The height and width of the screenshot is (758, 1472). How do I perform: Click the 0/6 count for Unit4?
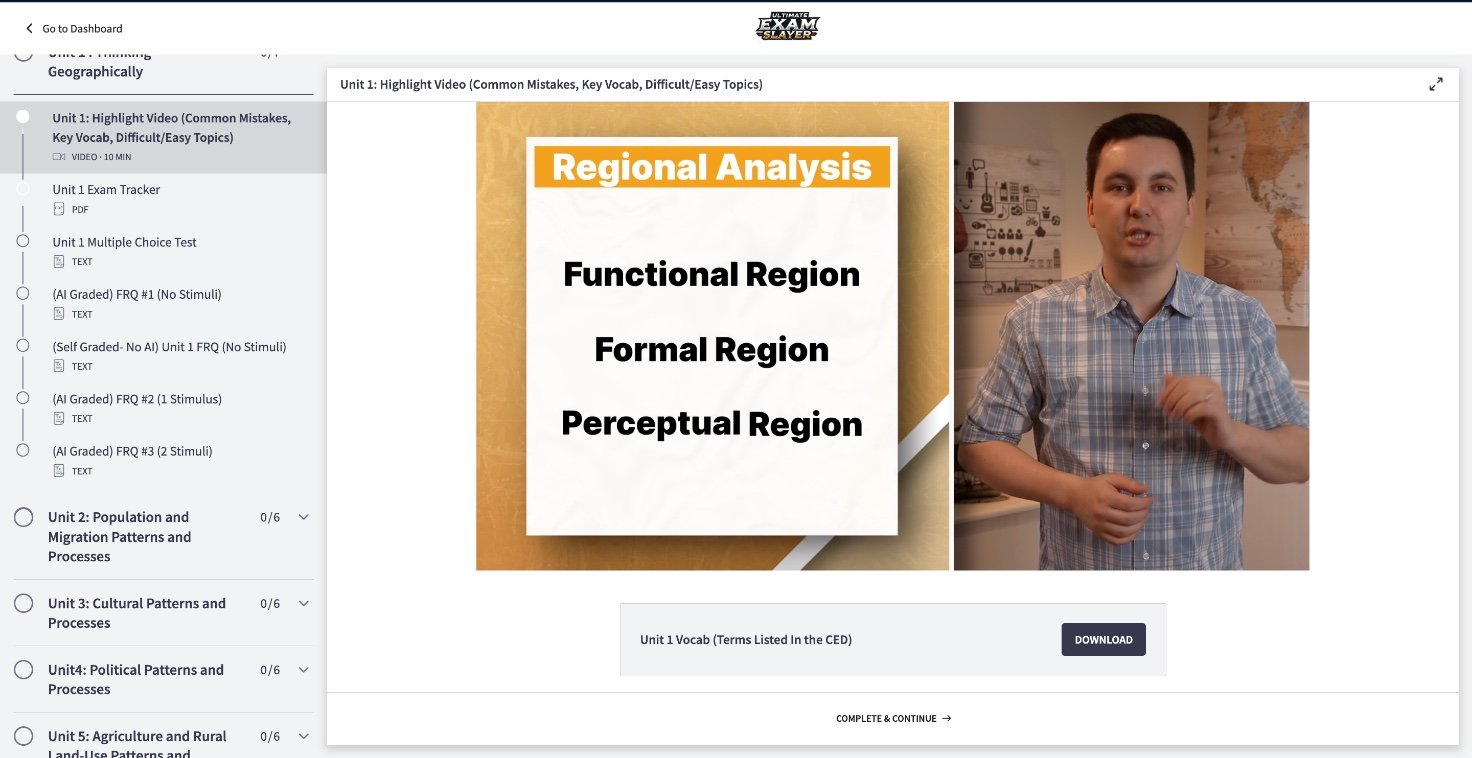tap(270, 670)
